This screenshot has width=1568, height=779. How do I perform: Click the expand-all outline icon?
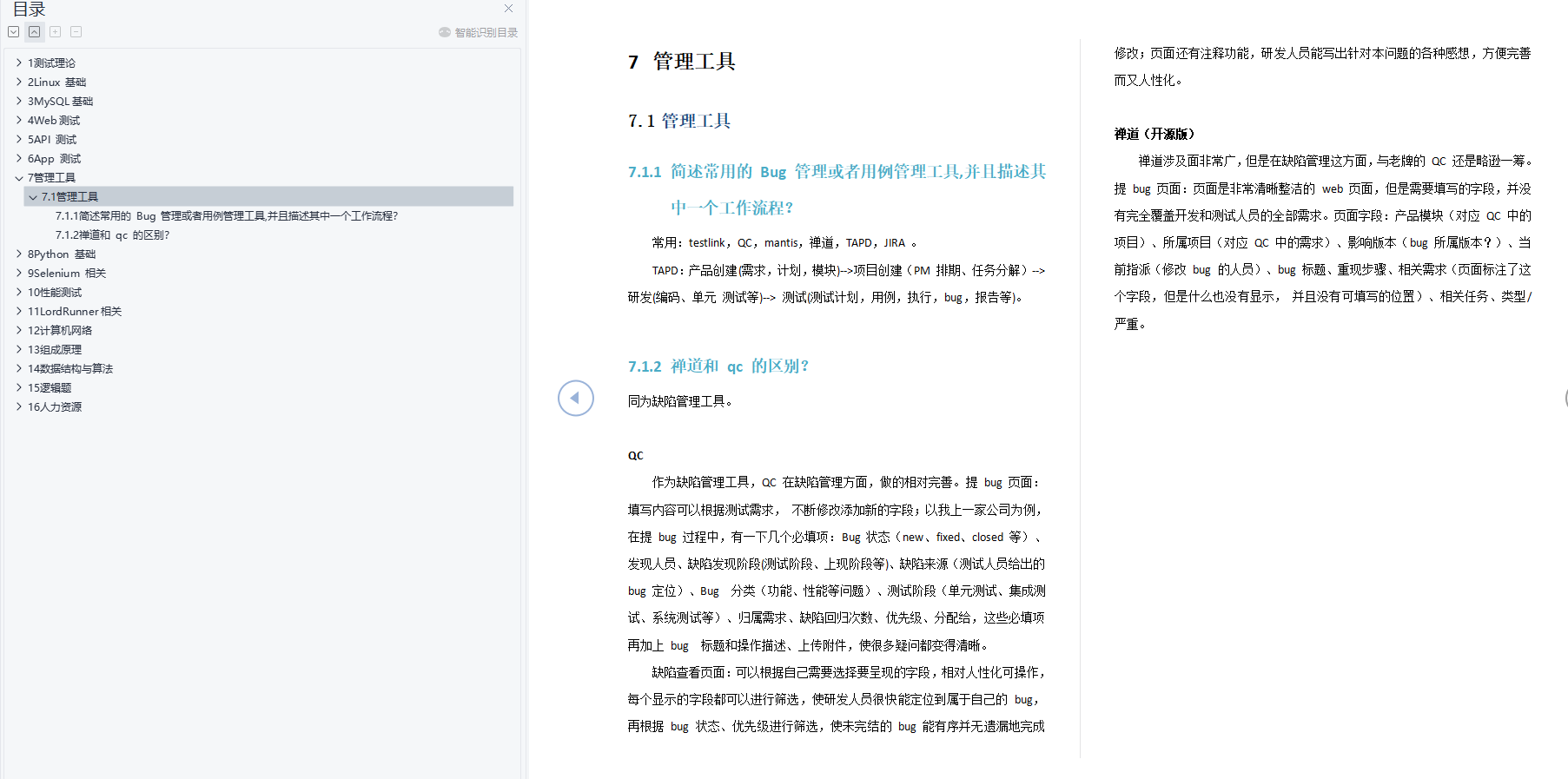pos(14,32)
